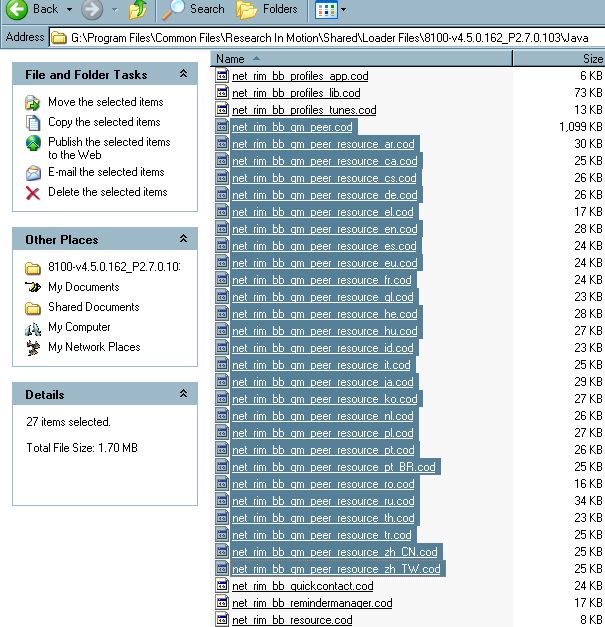605x627 pixels.
Task: Click the file icon of net_rim_bb_qm_peer_resource_pl.cod
Action: 222,432
